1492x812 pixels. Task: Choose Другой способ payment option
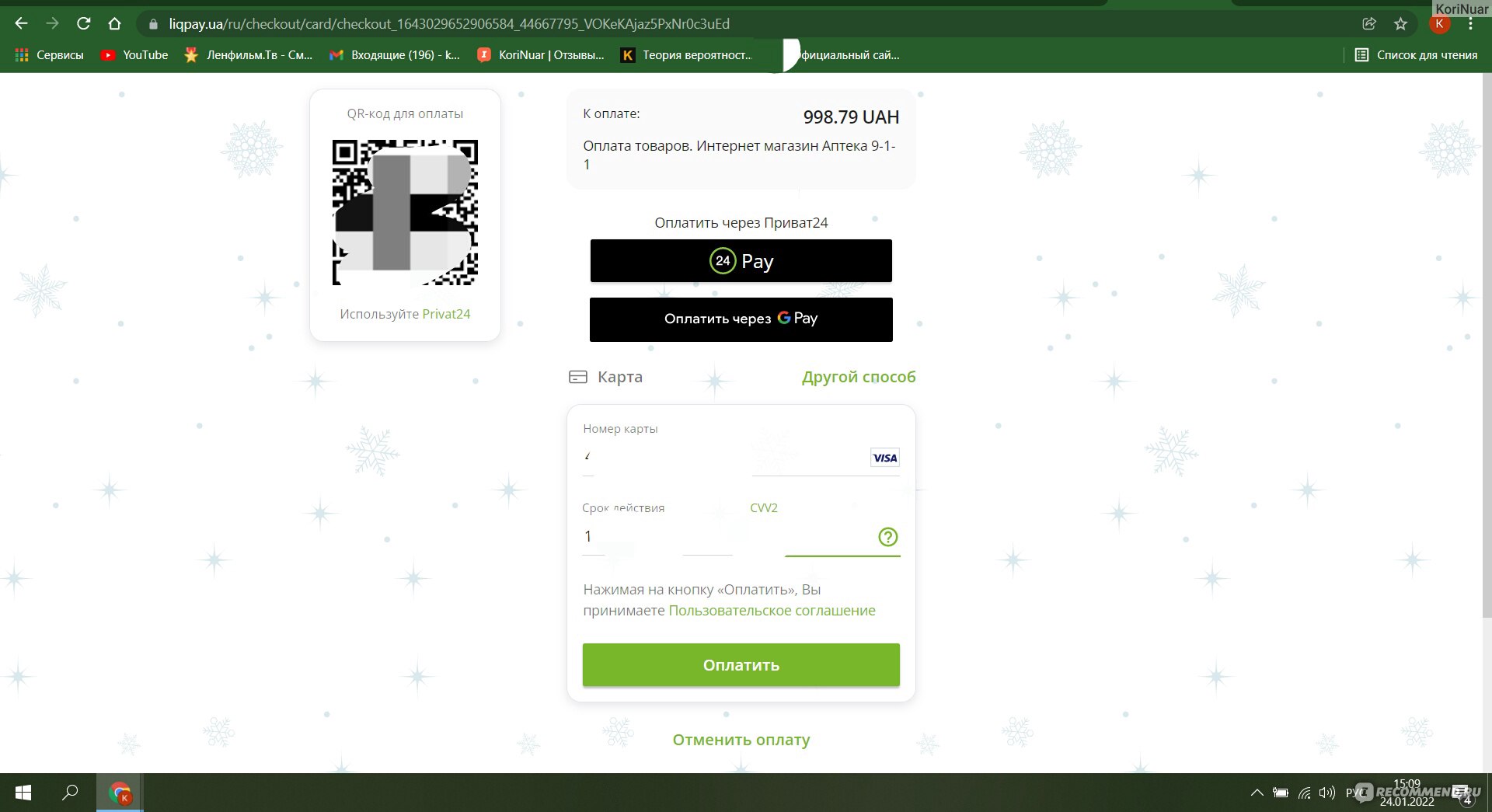(x=859, y=377)
